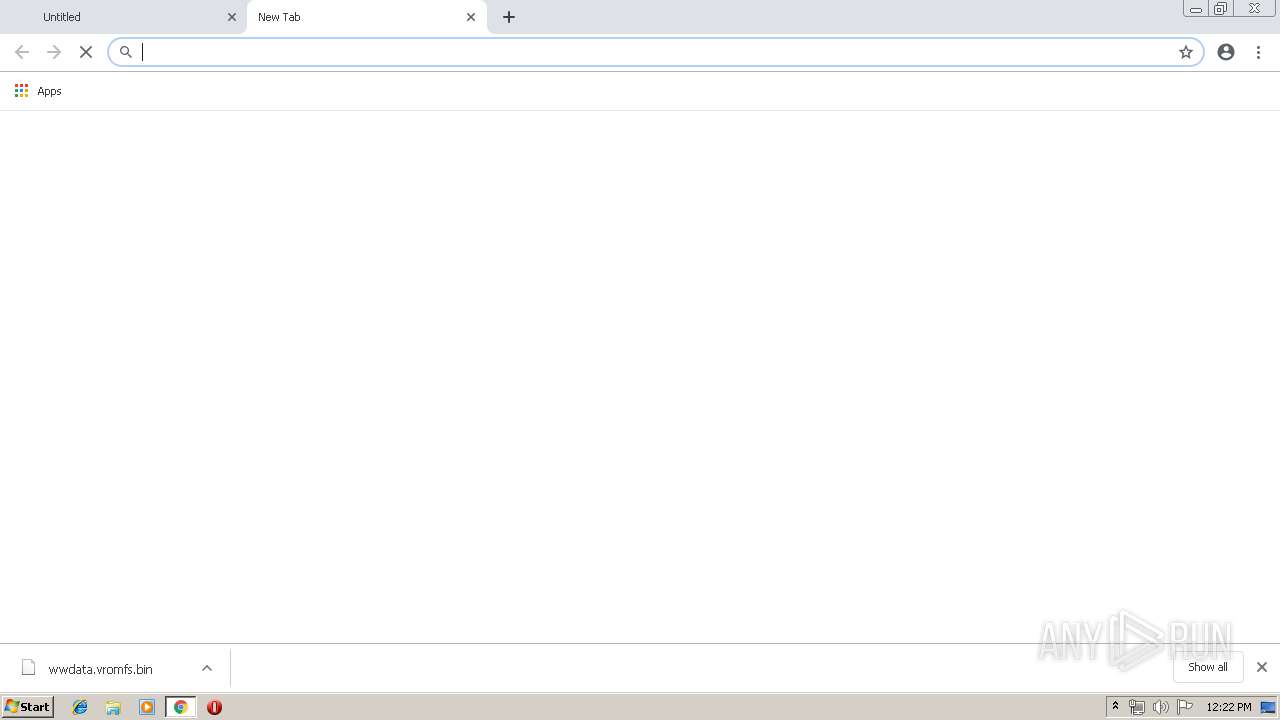Open Action Center flag icon
Viewport: 1280px width, 720px height.
[1185, 707]
